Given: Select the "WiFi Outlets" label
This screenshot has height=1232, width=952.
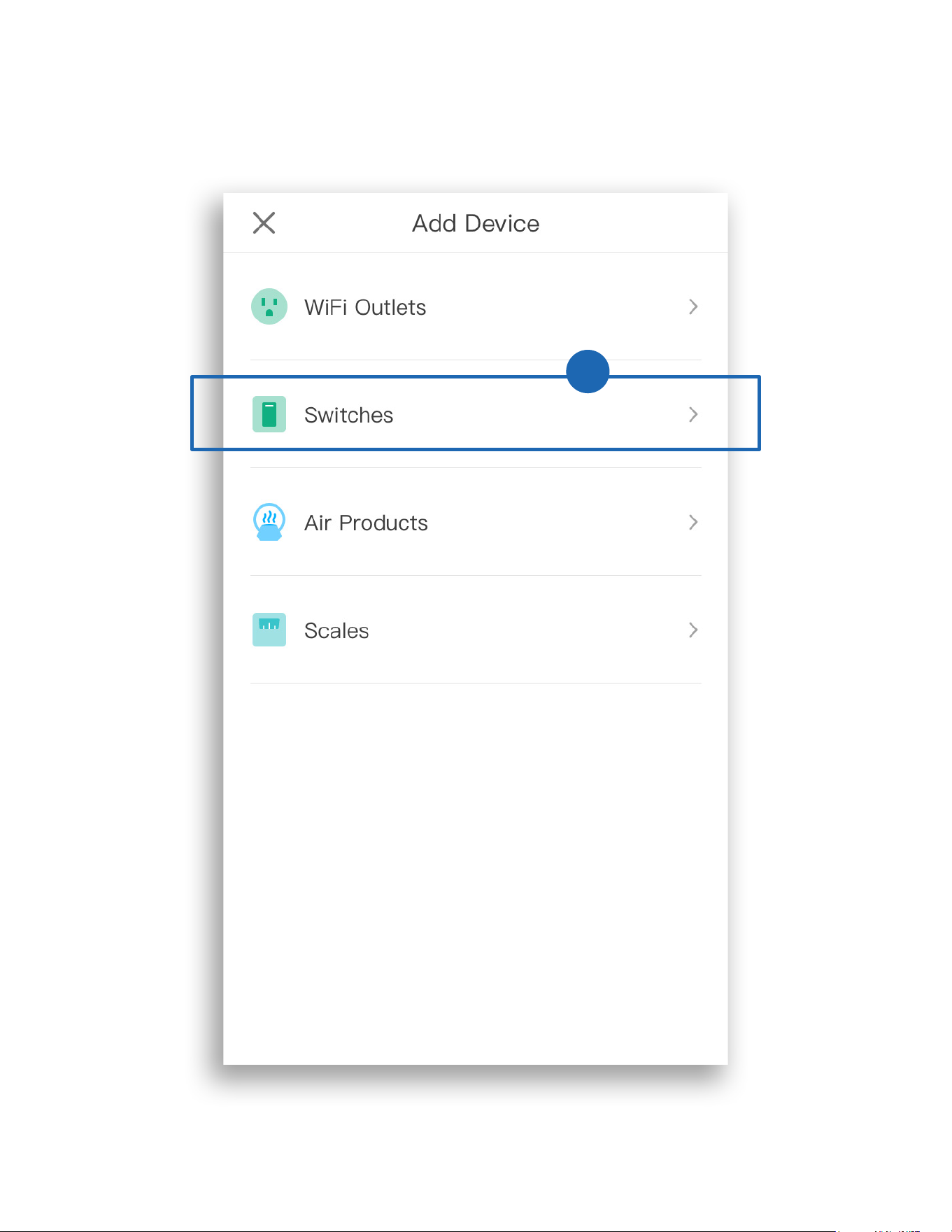Looking at the screenshot, I should 365,307.
